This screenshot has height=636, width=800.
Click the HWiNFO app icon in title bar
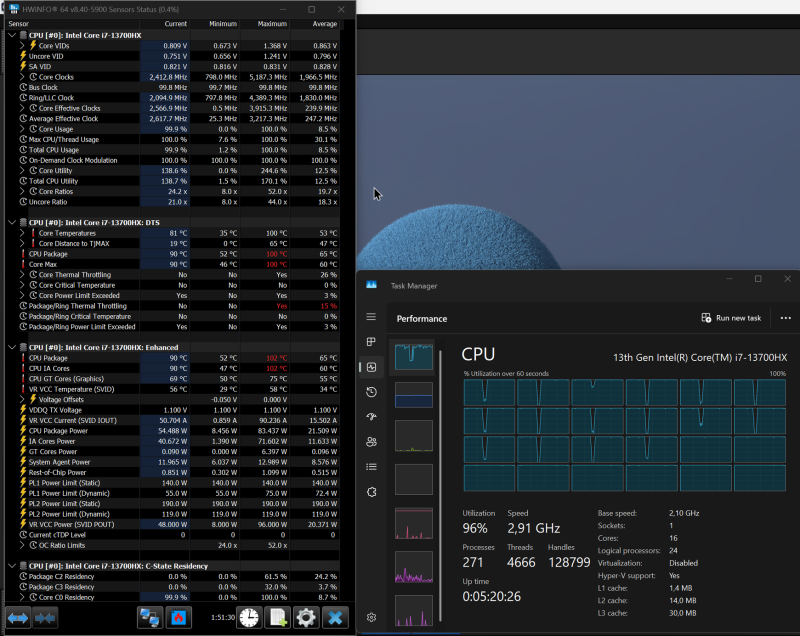pyautogui.click(x=14, y=9)
